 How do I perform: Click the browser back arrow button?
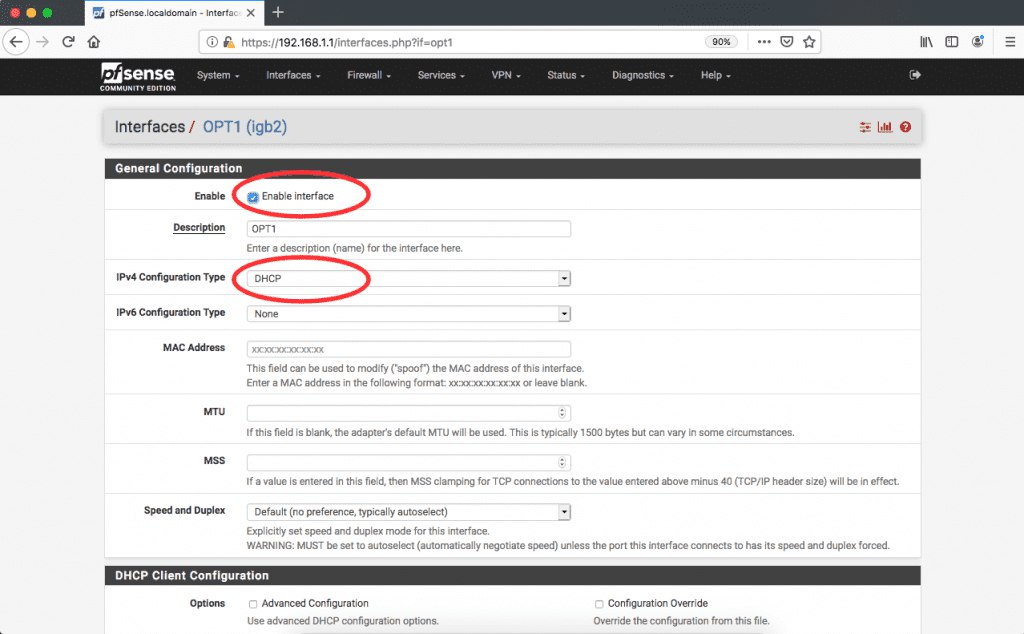(16, 42)
